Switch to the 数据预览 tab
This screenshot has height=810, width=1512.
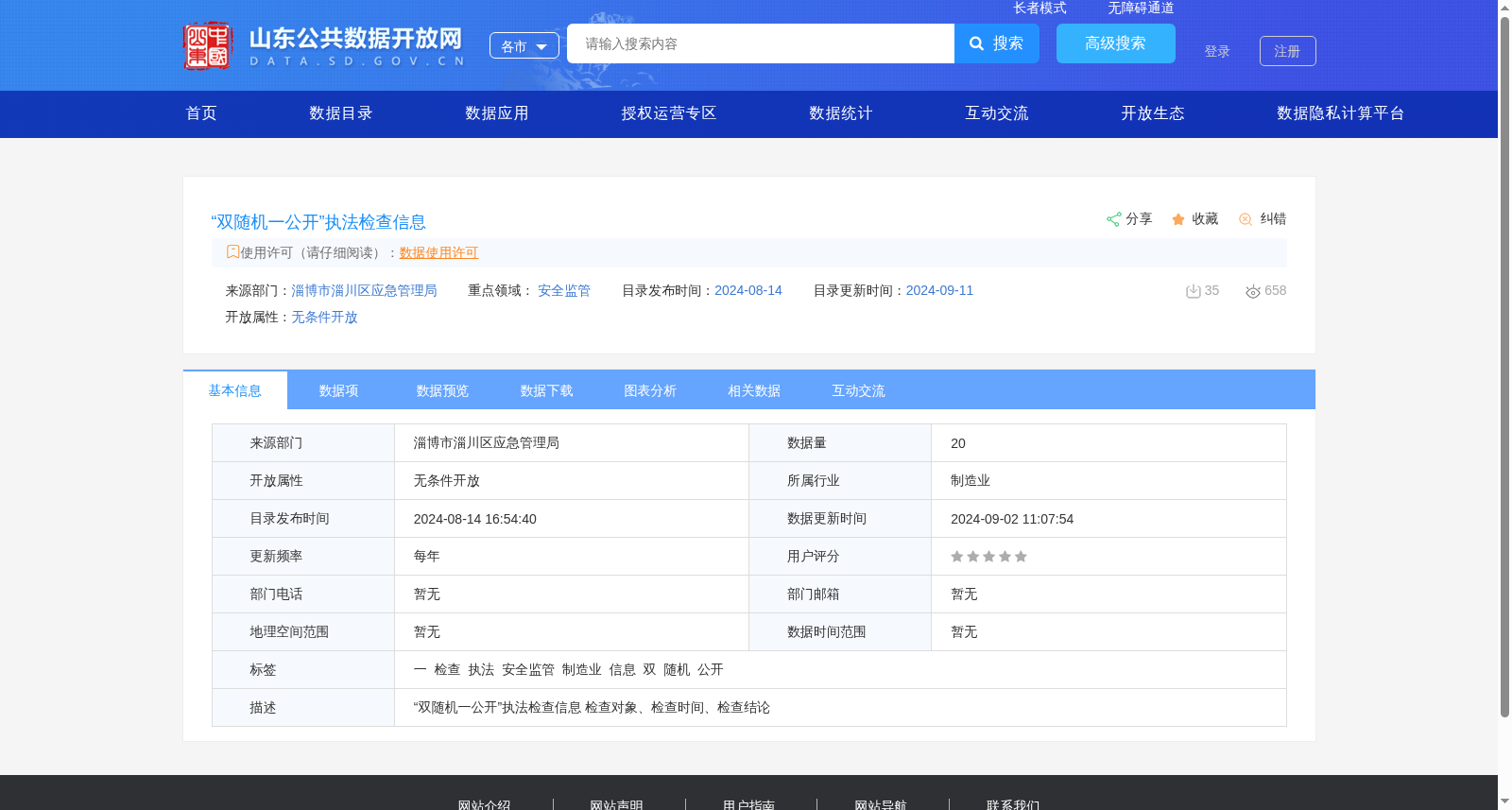tap(443, 390)
